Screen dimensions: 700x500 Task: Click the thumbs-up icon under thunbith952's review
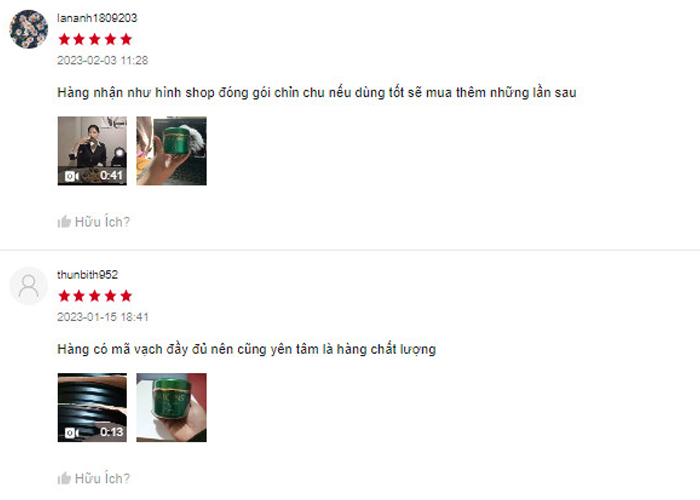(64, 478)
